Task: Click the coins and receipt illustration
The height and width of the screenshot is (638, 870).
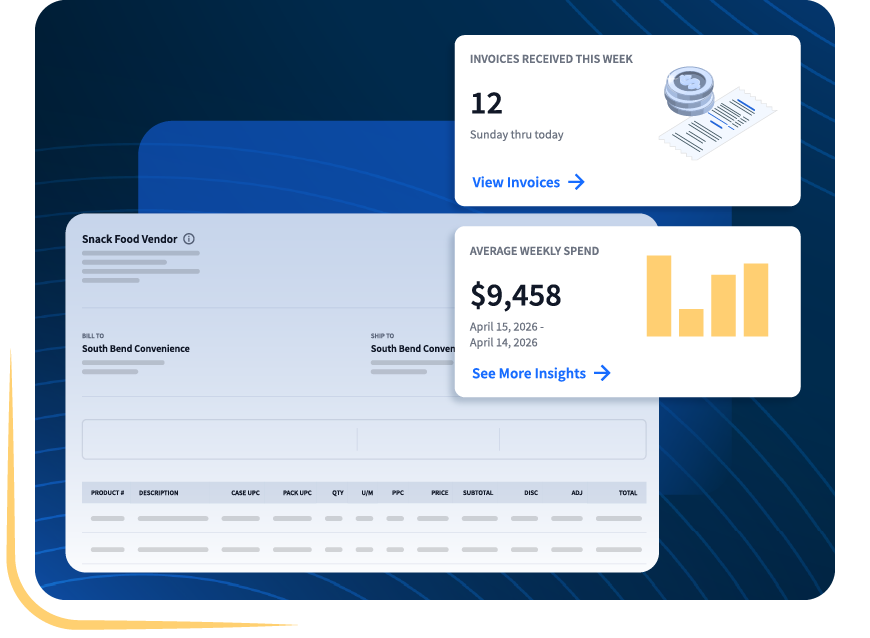Action: tap(719, 114)
